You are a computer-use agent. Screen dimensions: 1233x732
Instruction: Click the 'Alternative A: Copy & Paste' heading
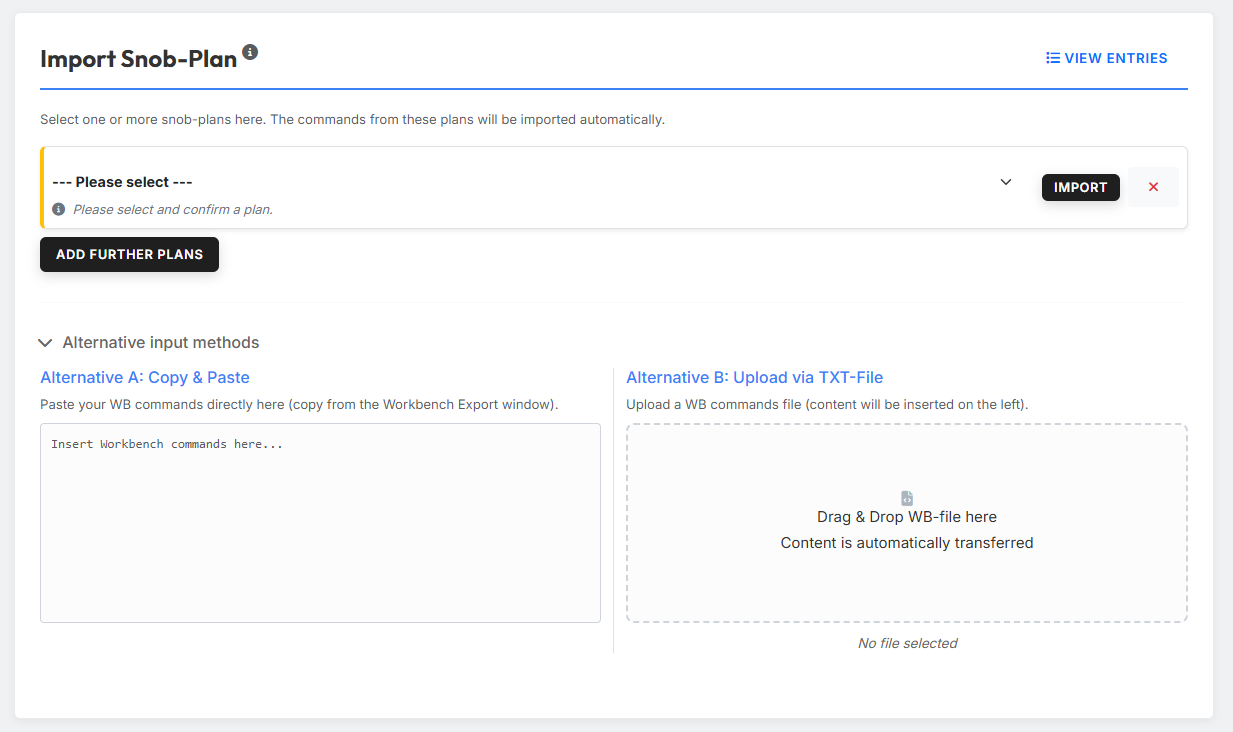pyautogui.click(x=145, y=378)
